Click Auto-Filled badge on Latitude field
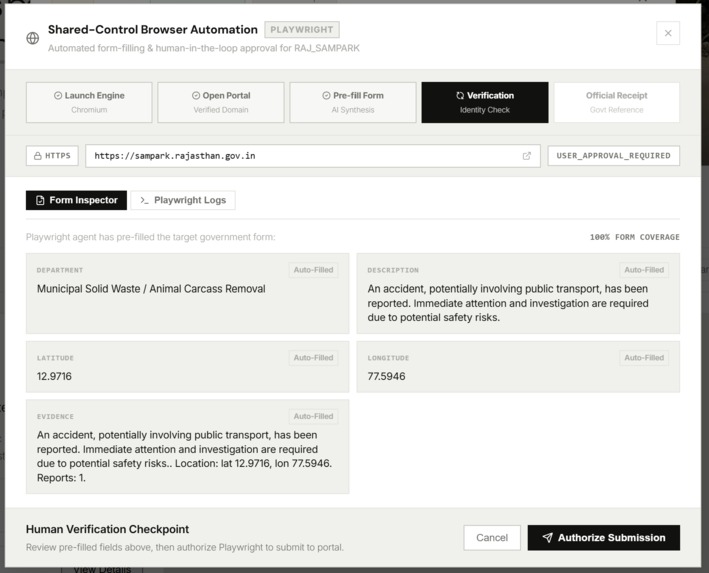The image size is (709, 573). (x=313, y=358)
